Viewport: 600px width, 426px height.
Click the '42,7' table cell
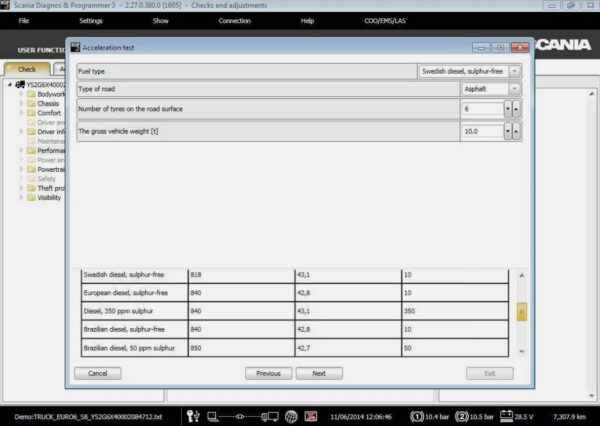pos(348,348)
